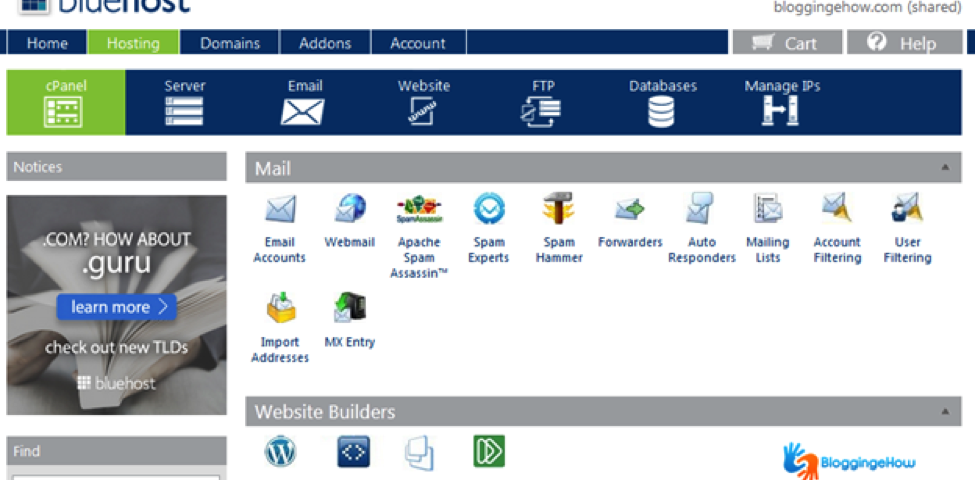Open the Spam Hammer icon
The image size is (975, 480).
(558, 208)
